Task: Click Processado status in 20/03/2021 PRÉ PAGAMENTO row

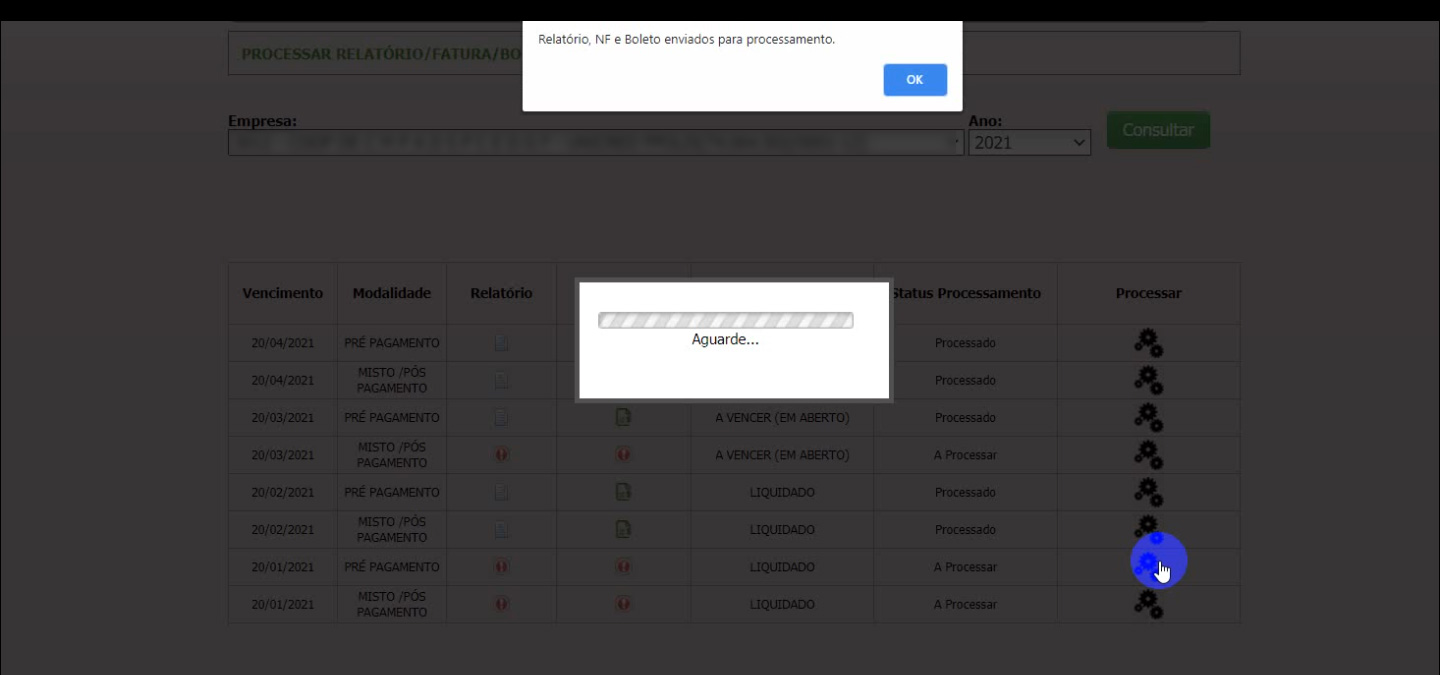Action: coord(965,417)
